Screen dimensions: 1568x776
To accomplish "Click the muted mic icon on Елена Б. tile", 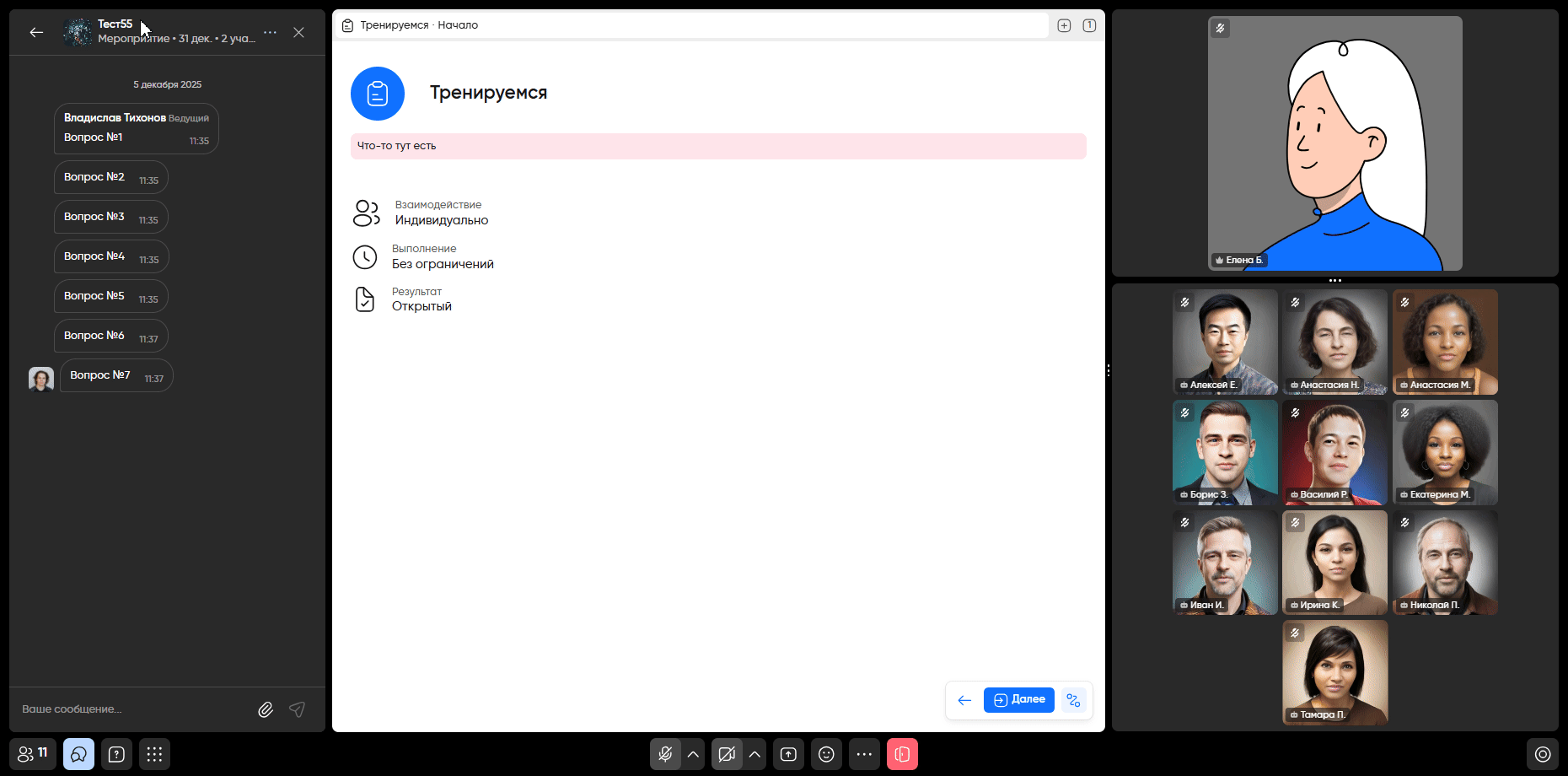I will click(x=1220, y=29).
